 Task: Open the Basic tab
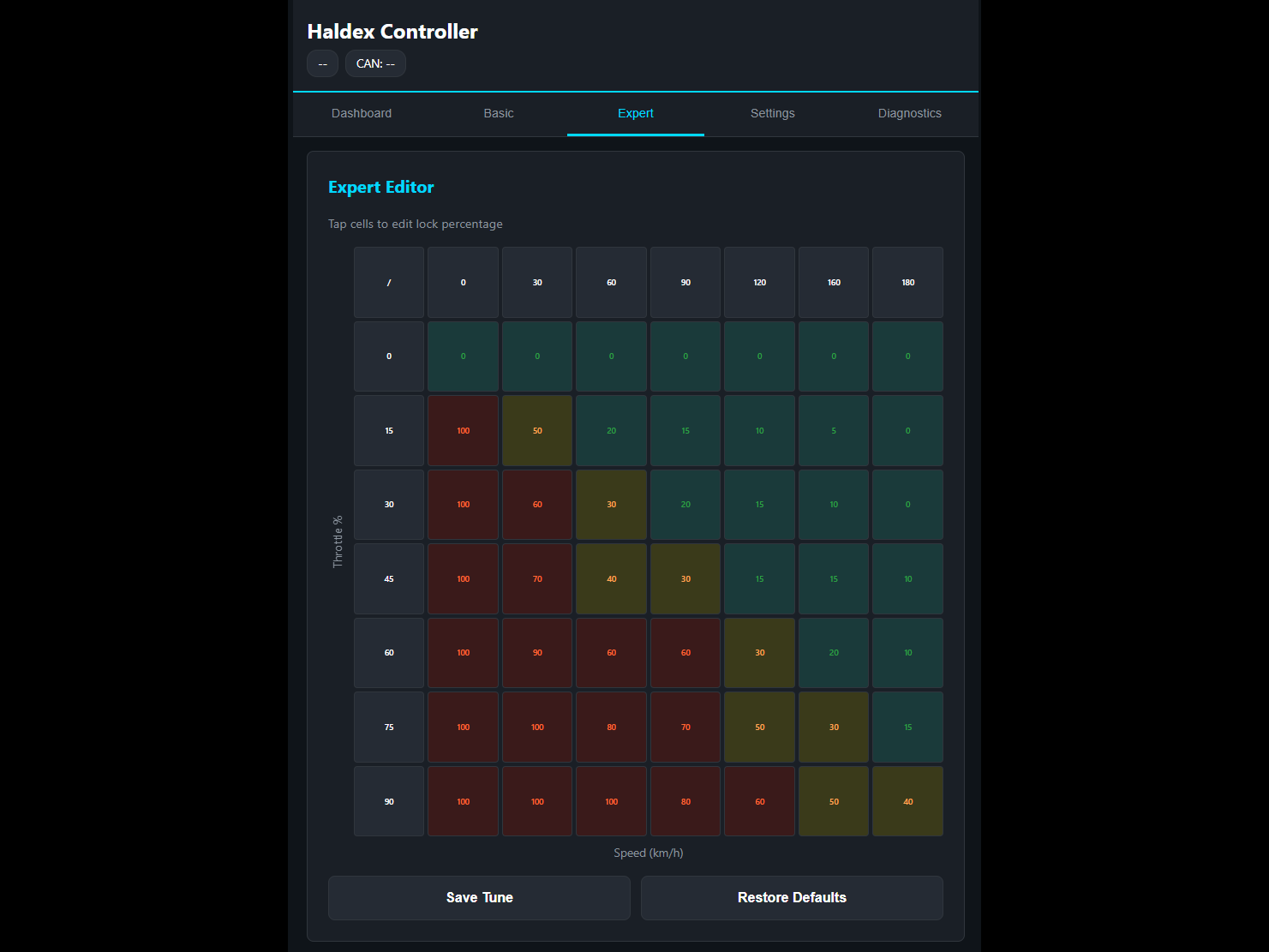click(x=499, y=113)
